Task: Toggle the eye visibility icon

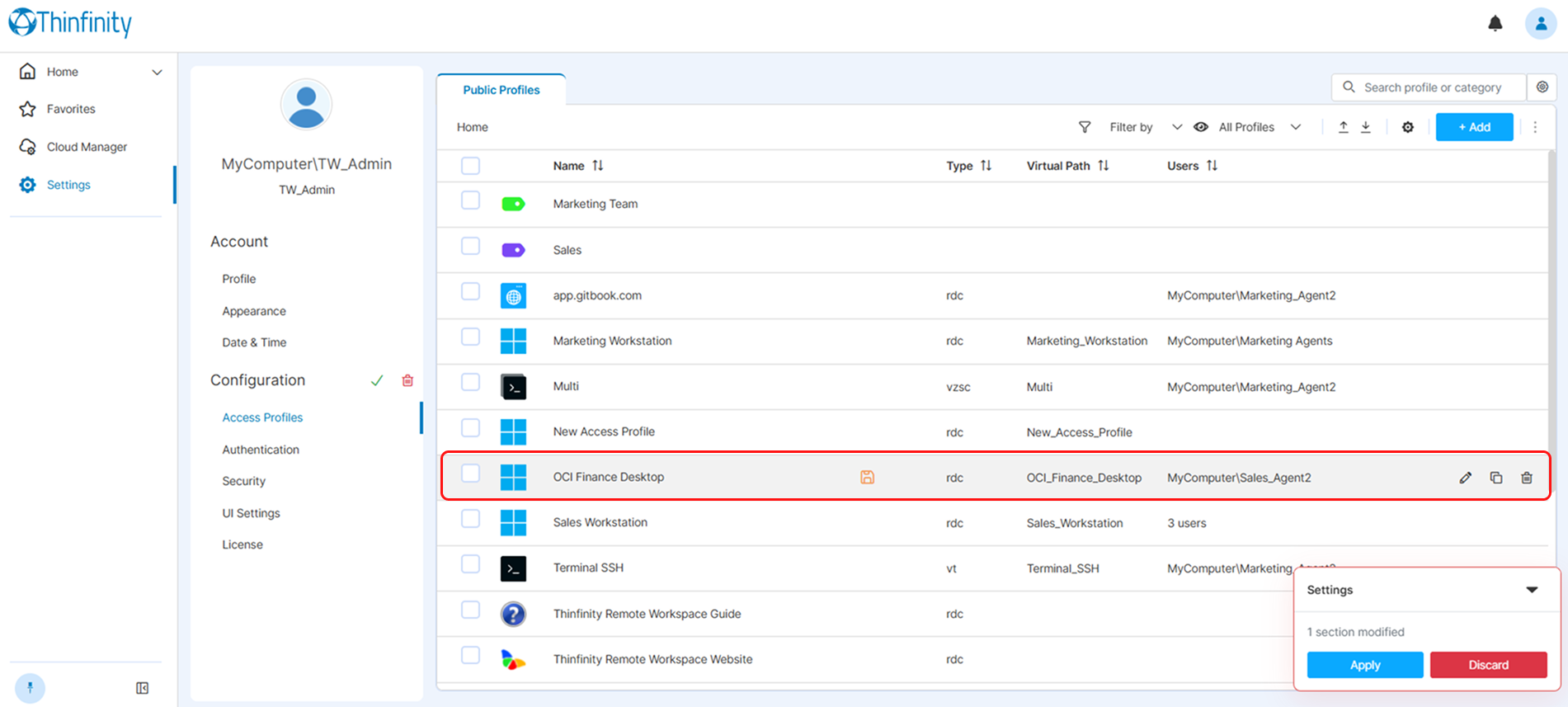Action: pyautogui.click(x=1201, y=127)
